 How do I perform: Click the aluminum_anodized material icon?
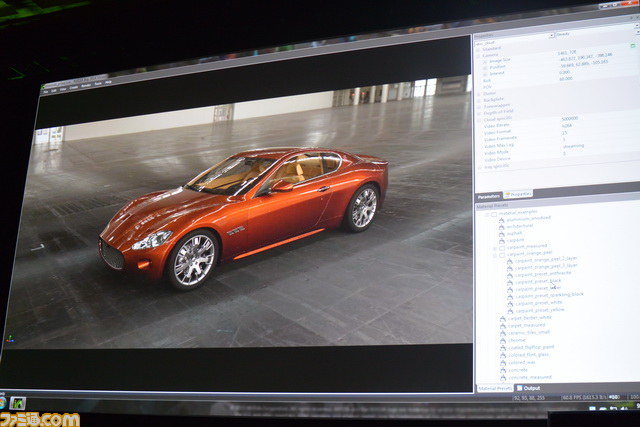pos(502,220)
